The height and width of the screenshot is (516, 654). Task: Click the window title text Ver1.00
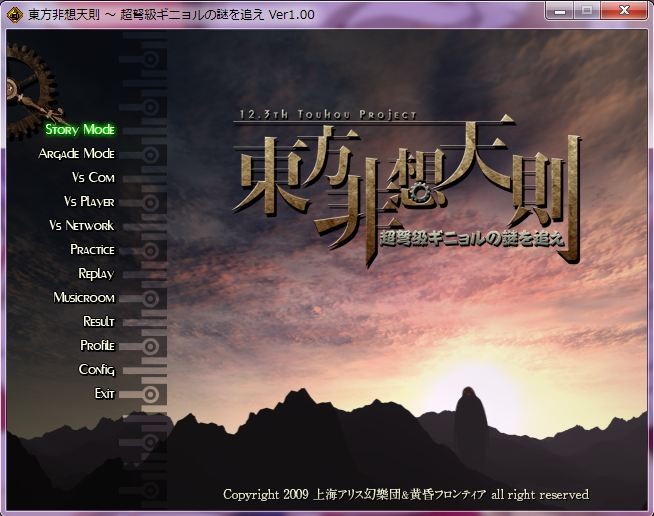coord(291,15)
